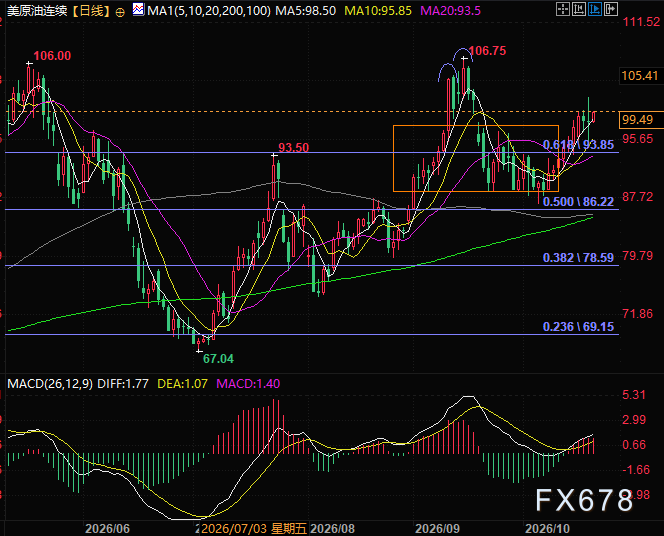This screenshot has width=664, height=536.
Task: Click the DEA:1.07 value
Action: click(x=183, y=384)
